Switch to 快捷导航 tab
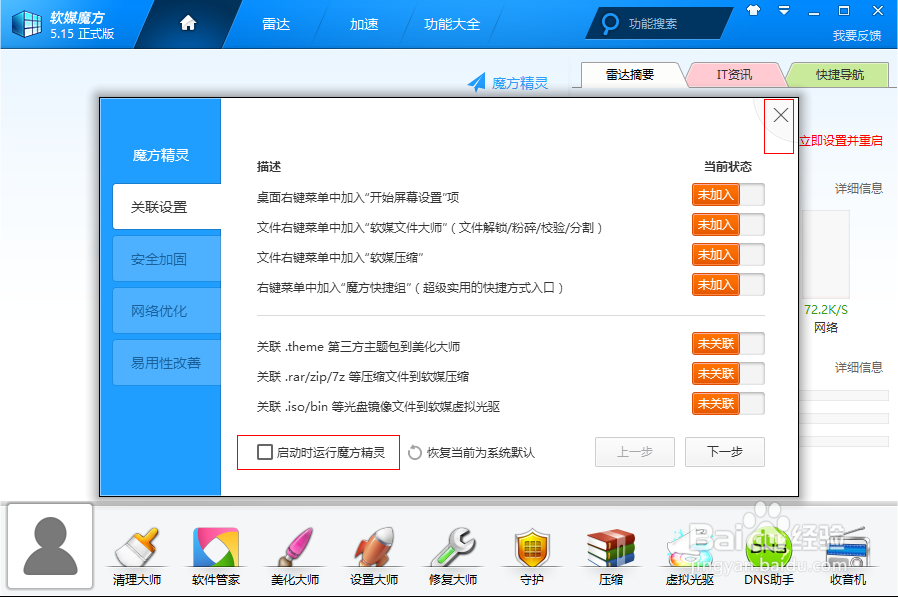The image size is (898, 597). pos(840,74)
